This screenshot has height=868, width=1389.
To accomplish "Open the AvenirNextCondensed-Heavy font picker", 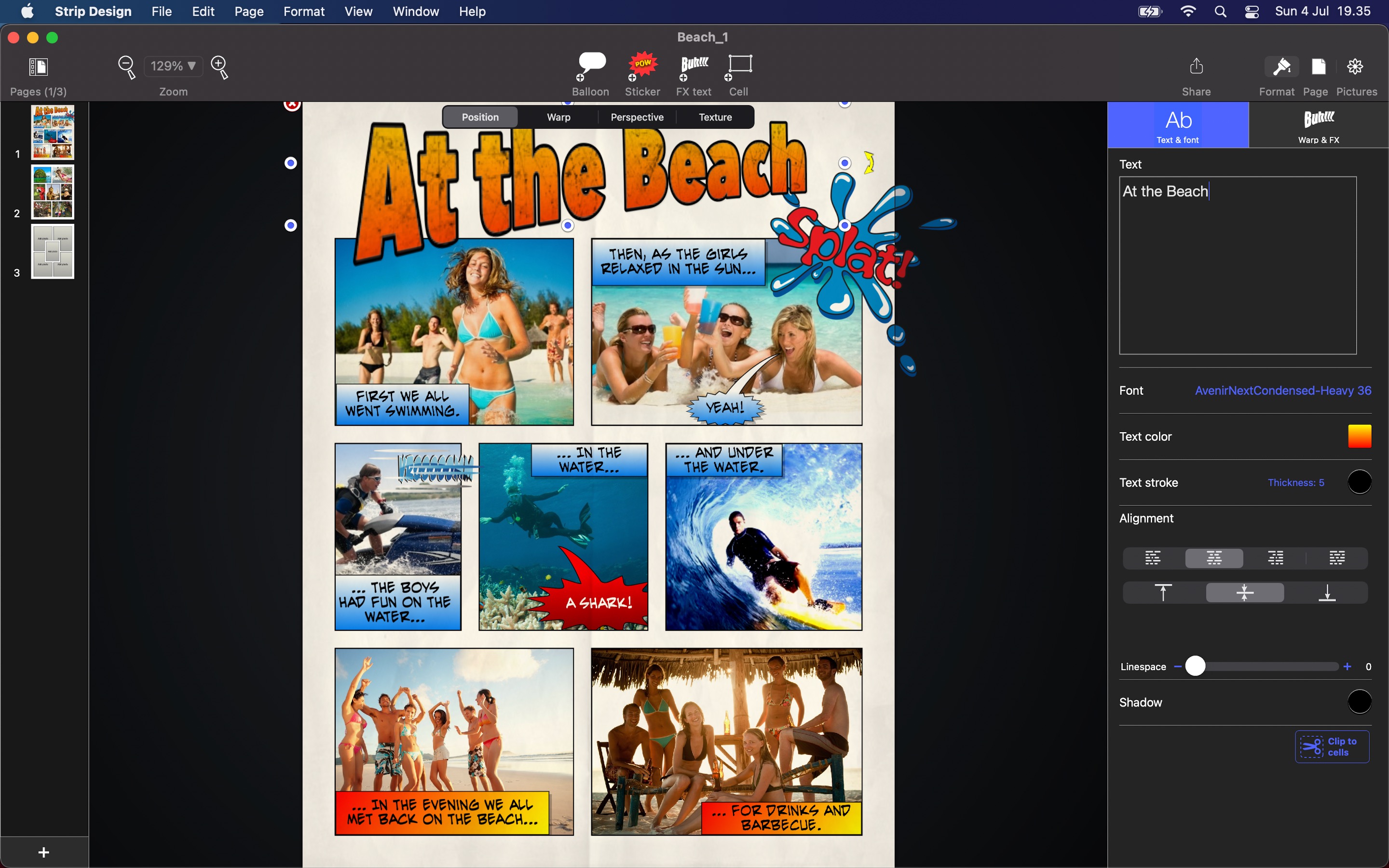I will tap(1282, 391).
